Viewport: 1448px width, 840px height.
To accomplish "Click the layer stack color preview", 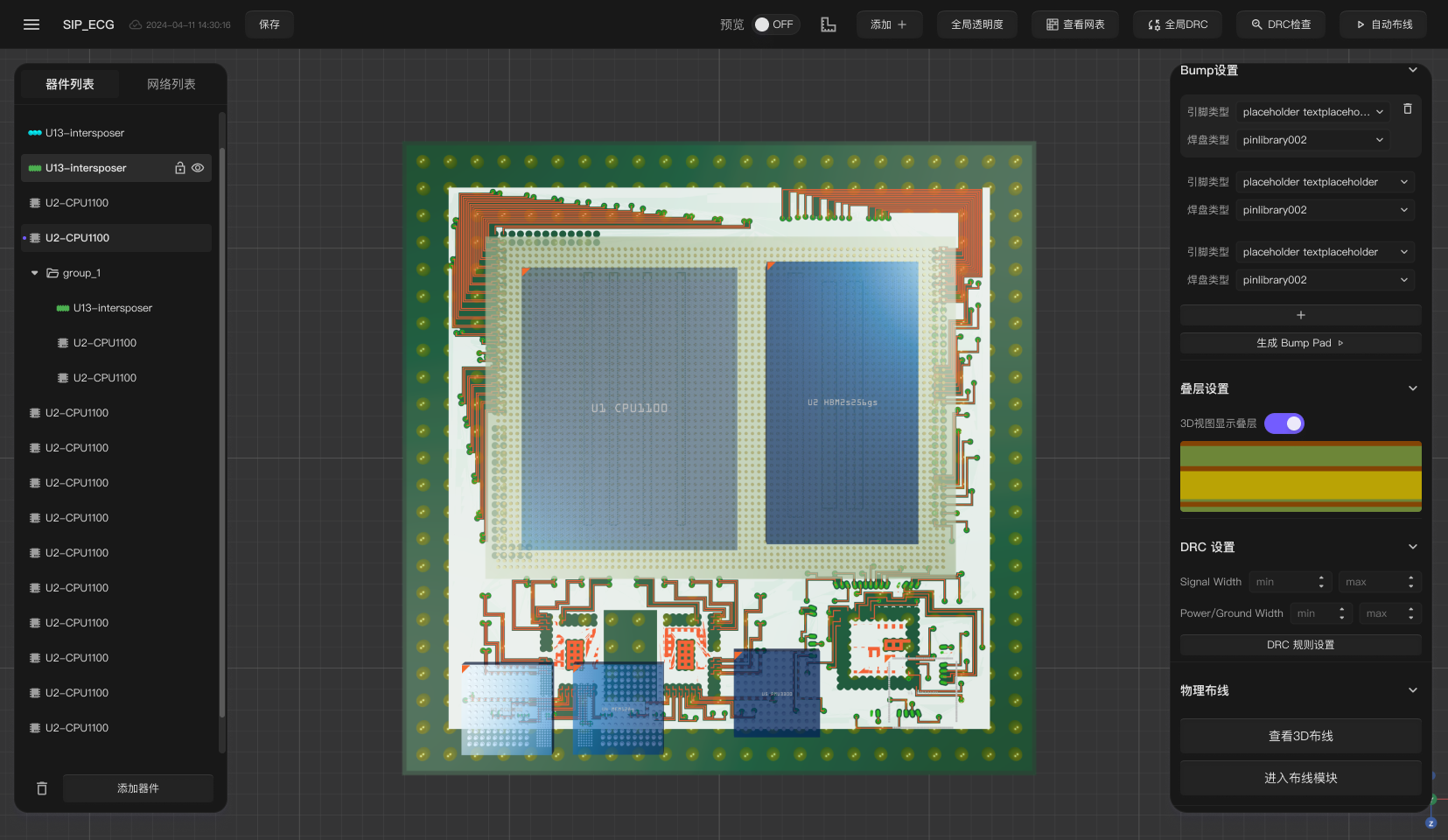I will coord(1300,477).
